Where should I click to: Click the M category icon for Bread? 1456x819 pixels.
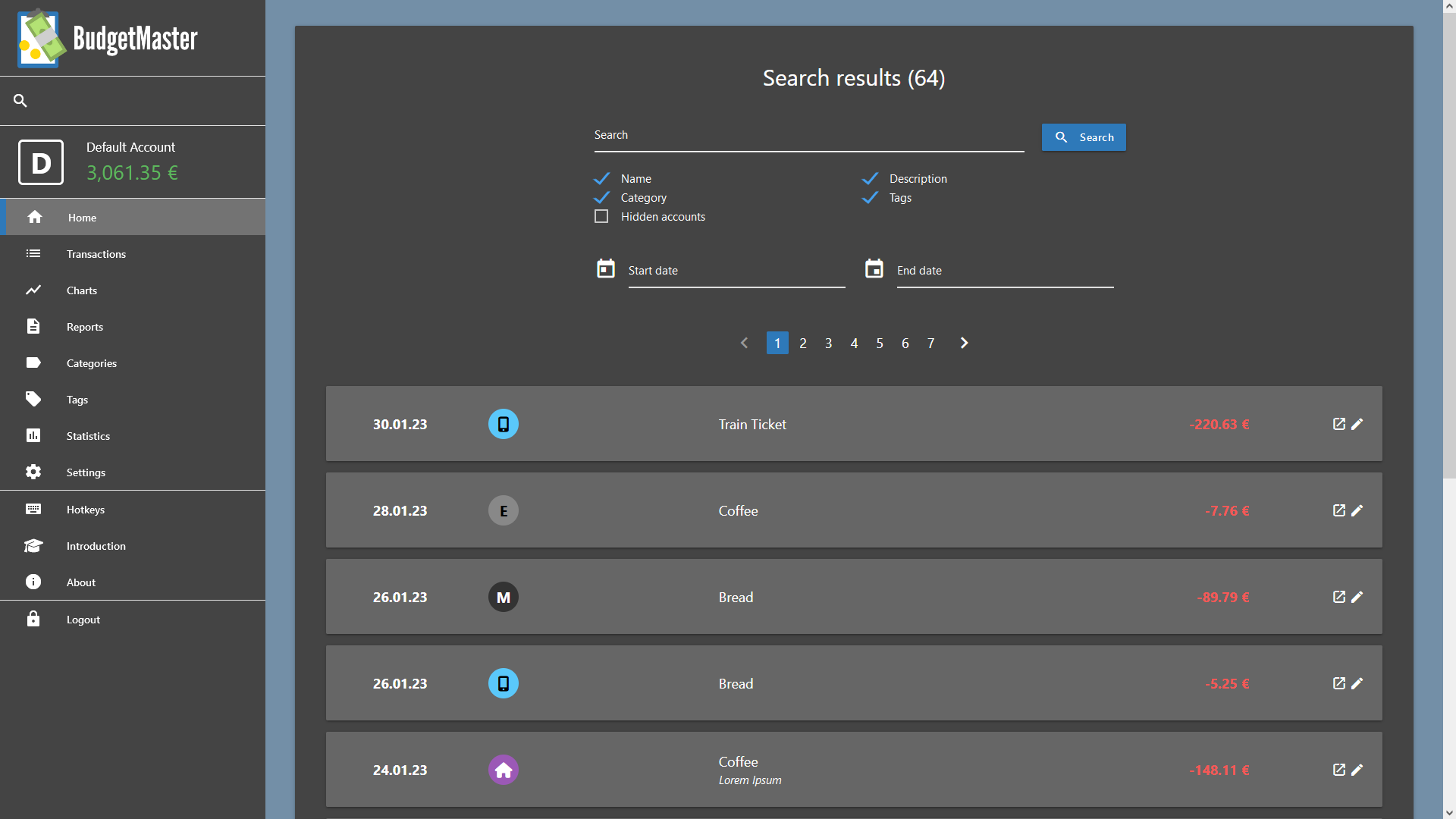coord(504,597)
